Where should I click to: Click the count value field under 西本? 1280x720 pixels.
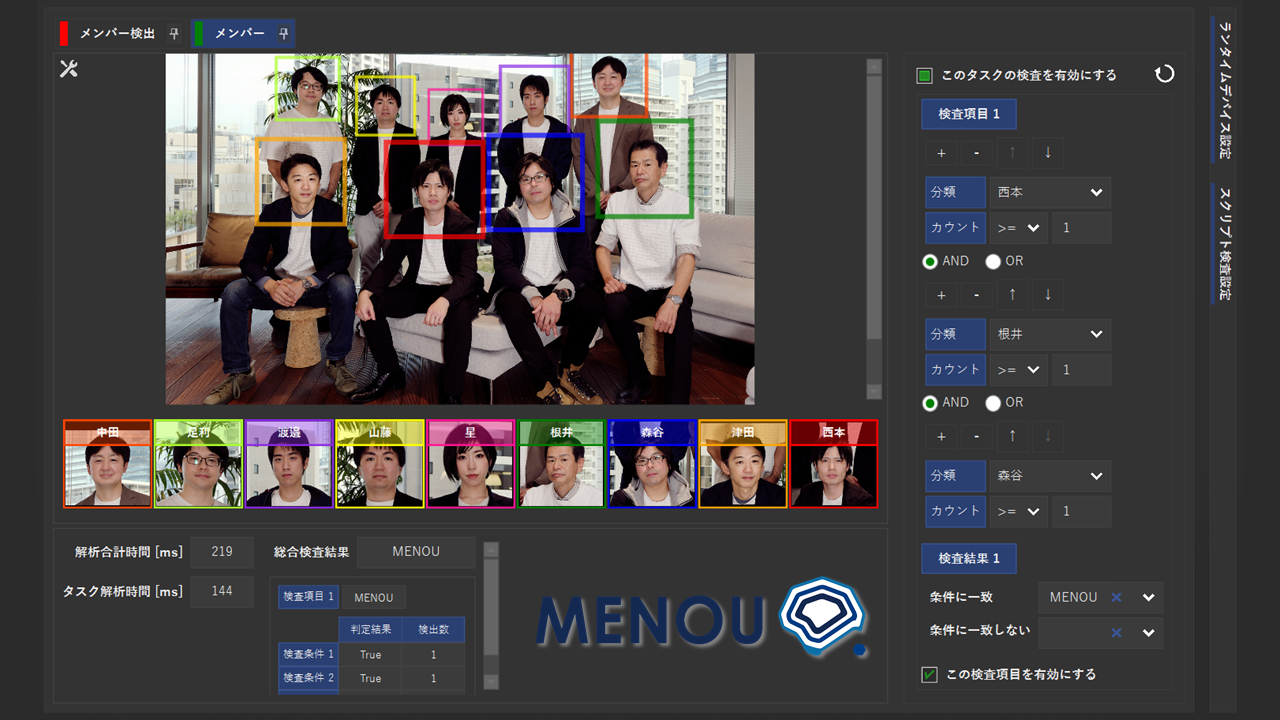(1081, 227)
